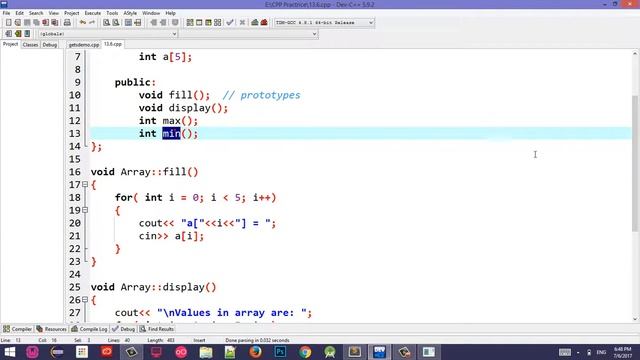Open Firefox from the taskbar
Viewport: 640px width, 360px height.
[256, 352]
